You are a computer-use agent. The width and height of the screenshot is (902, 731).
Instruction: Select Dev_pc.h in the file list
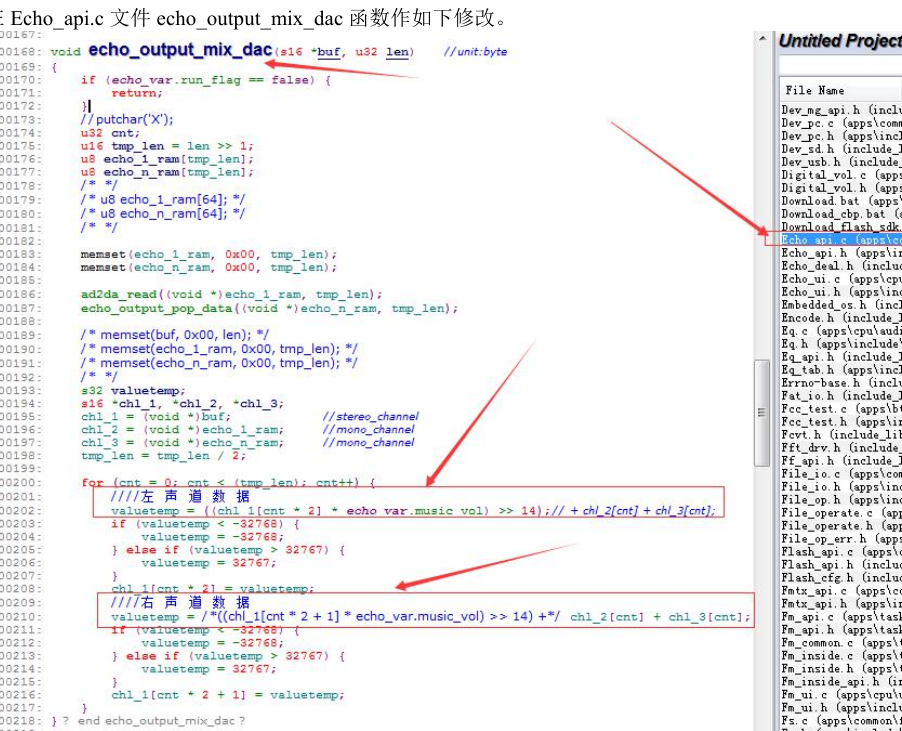click(841, 136)
